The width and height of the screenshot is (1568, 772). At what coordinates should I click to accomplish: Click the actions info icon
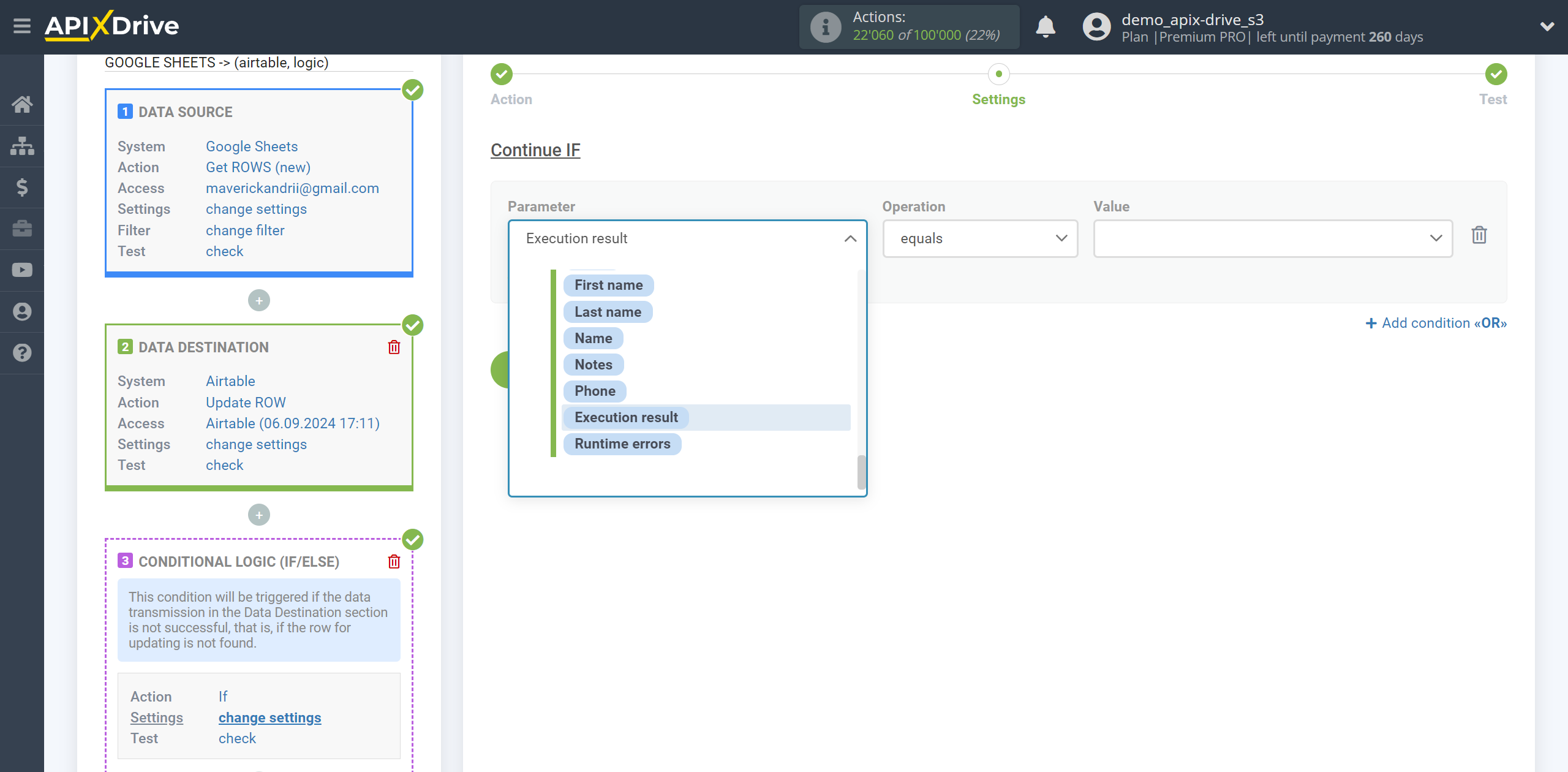pos(825,27)
